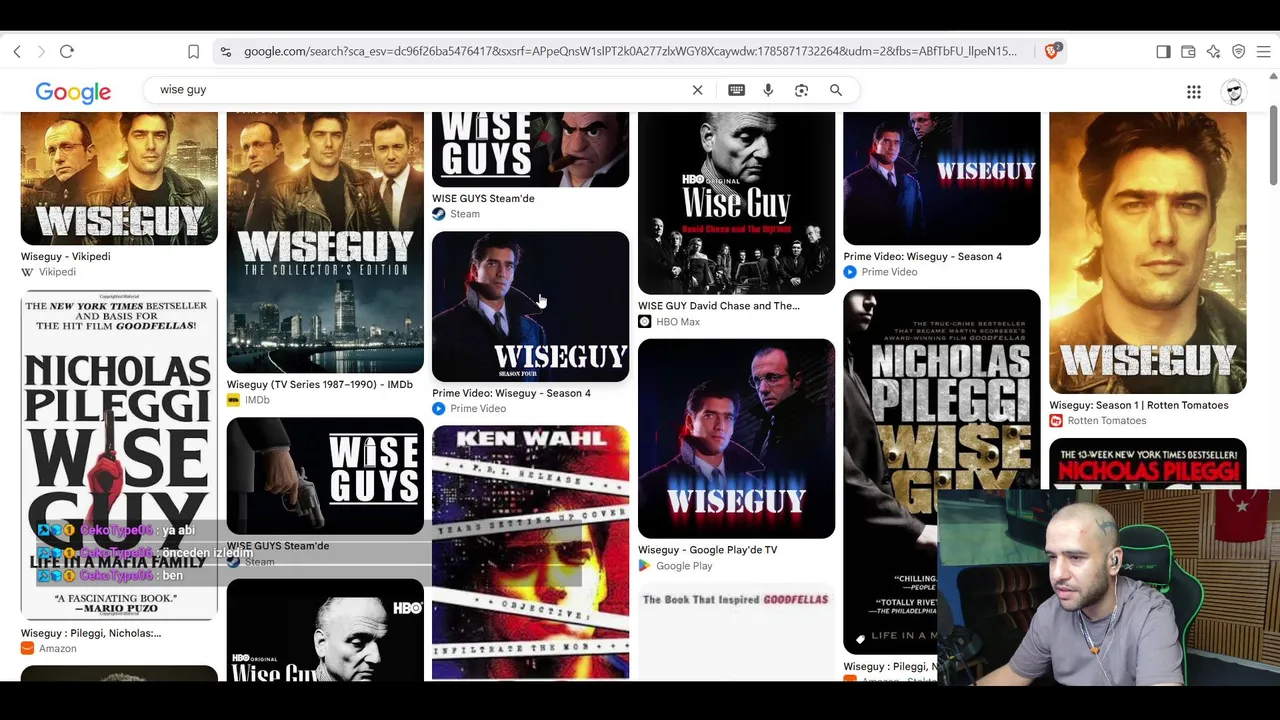The width and height of the screenshot is (1280, 720).
Task: Submit the search with the magnifier icon
Action: click(836, 90)
